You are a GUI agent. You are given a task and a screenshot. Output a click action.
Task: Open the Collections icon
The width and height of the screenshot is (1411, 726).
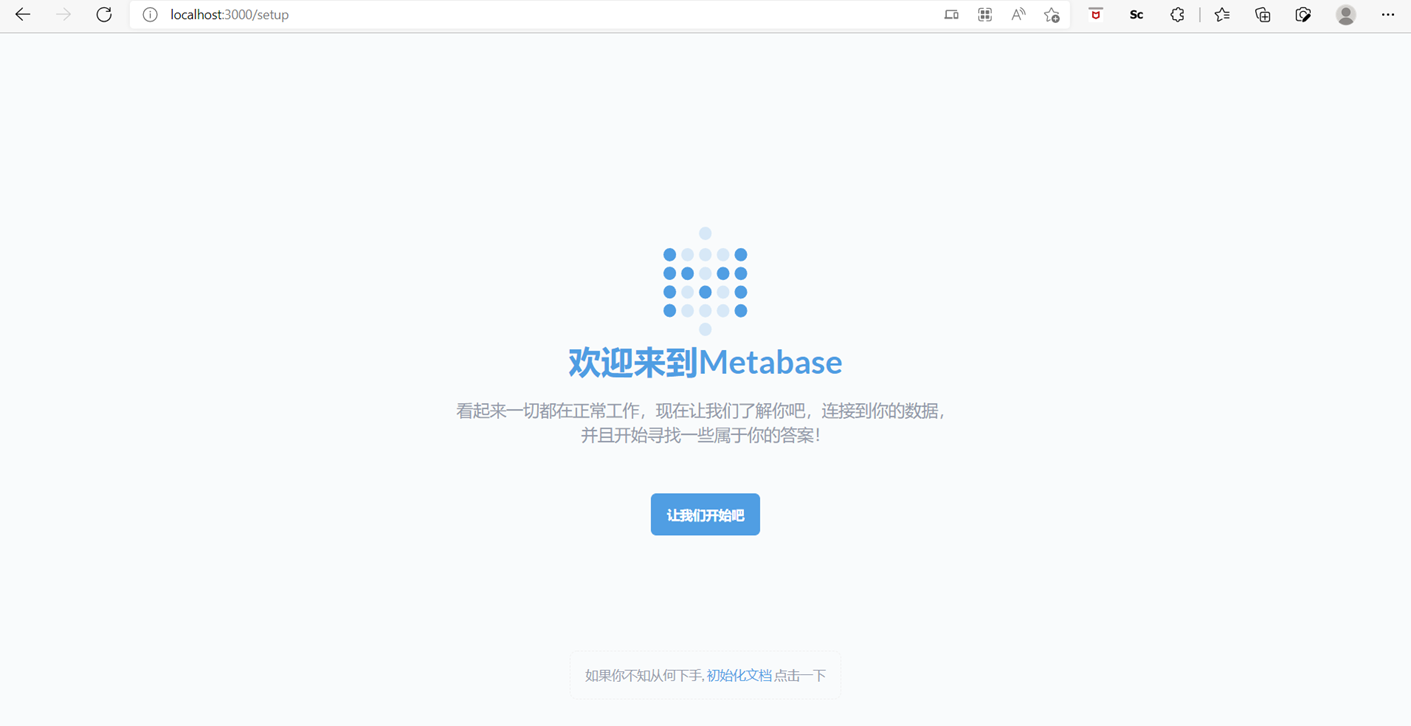(1263, 15)
